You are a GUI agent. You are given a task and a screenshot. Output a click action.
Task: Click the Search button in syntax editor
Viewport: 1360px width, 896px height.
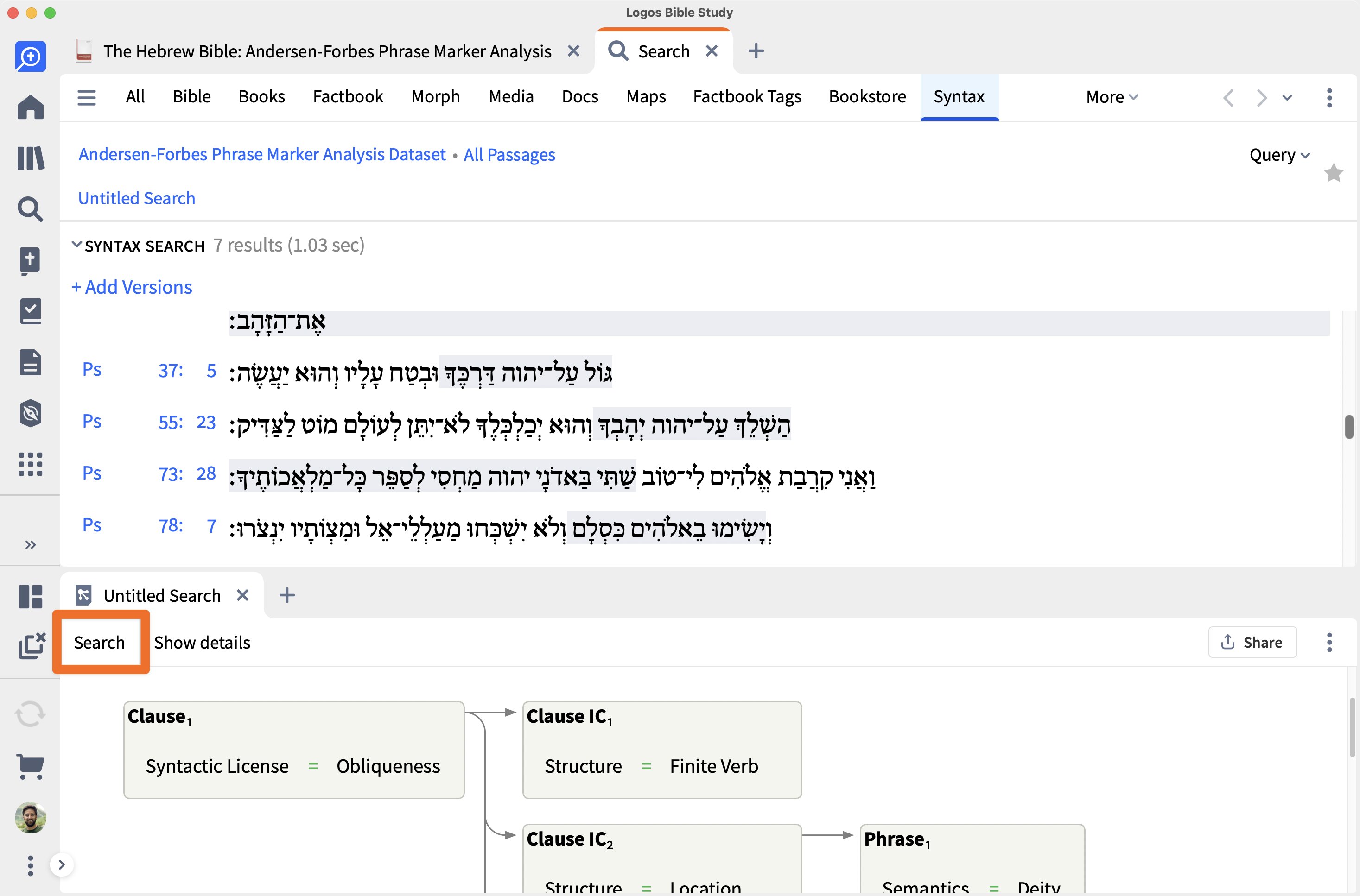(100, 642)
